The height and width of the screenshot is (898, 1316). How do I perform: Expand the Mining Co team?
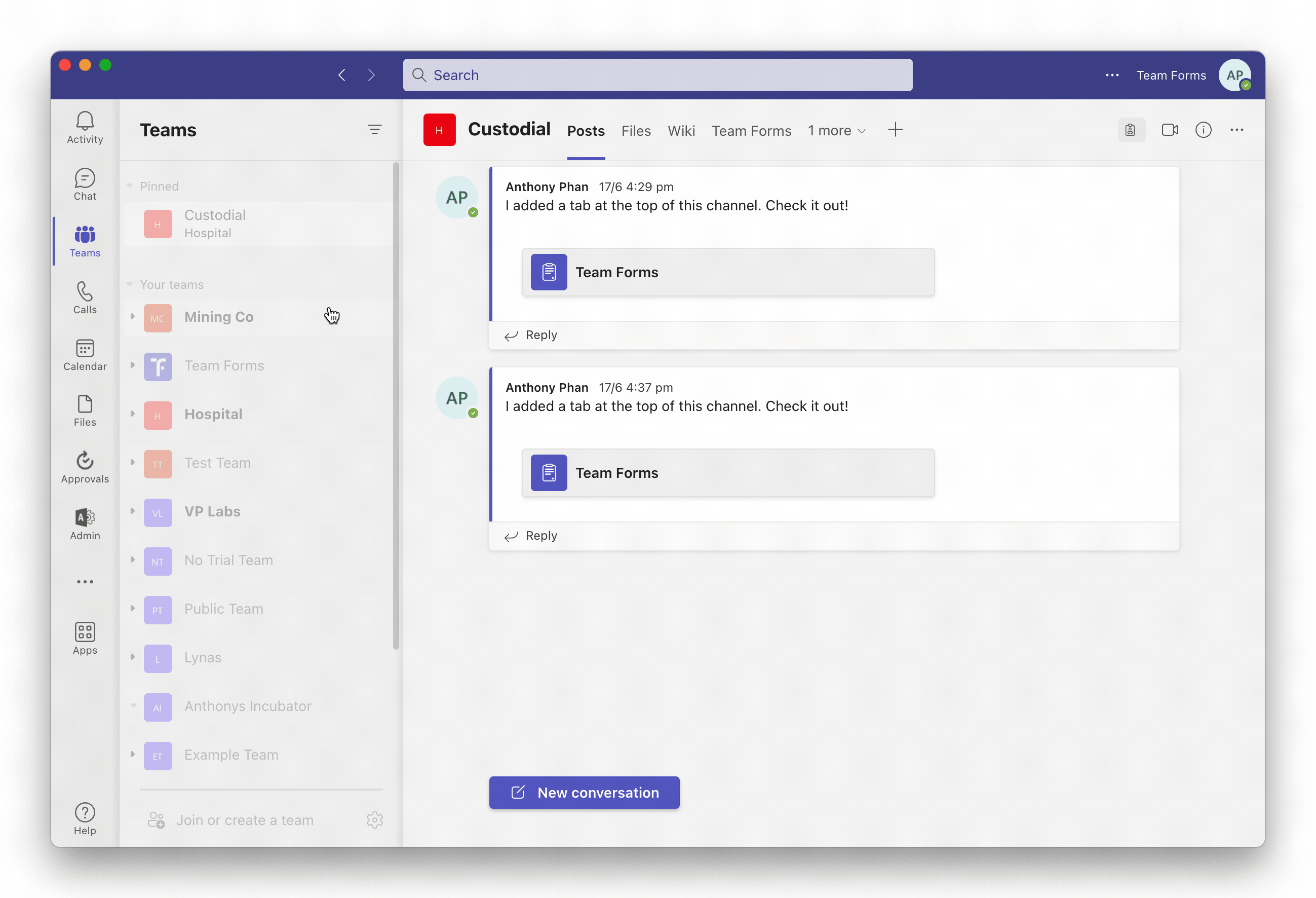(x=133, y=317)
